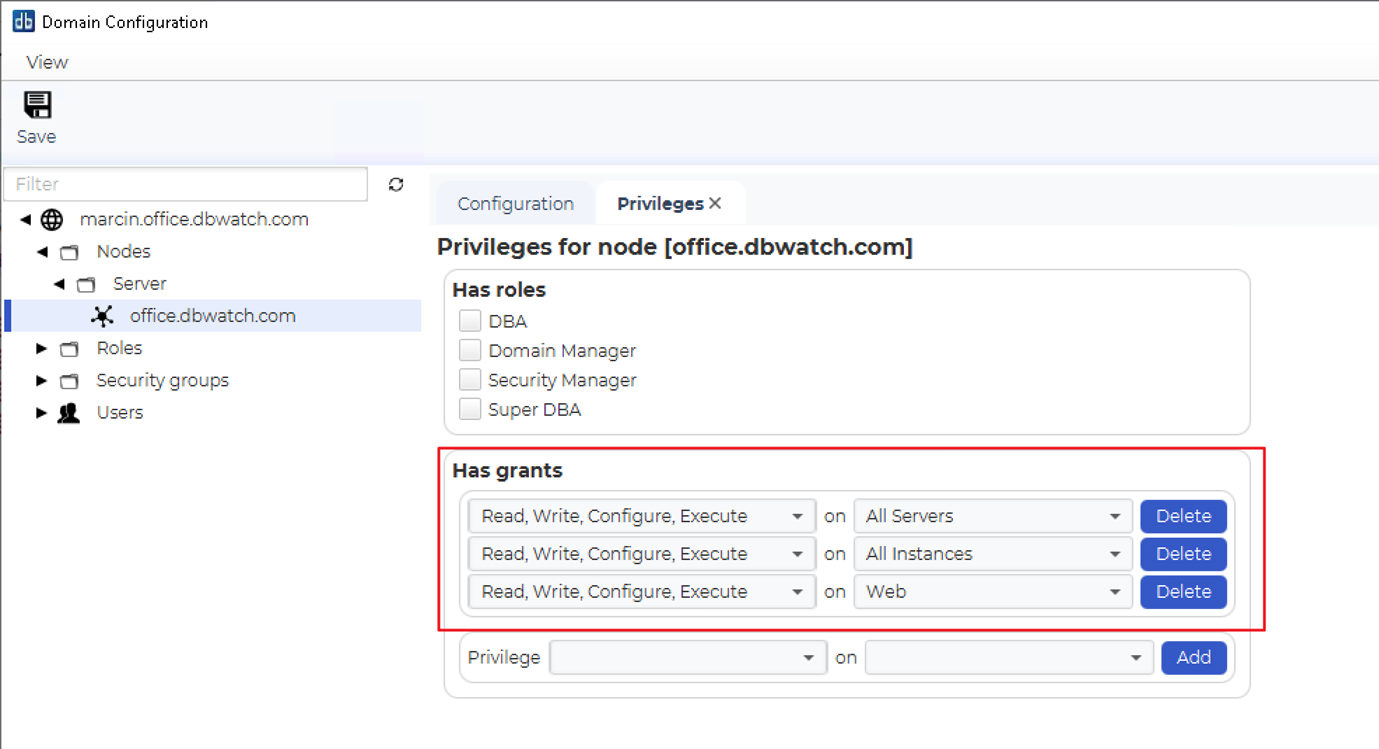Click the Users people icon
This screenshot has height=749, width=1379.
68,413
